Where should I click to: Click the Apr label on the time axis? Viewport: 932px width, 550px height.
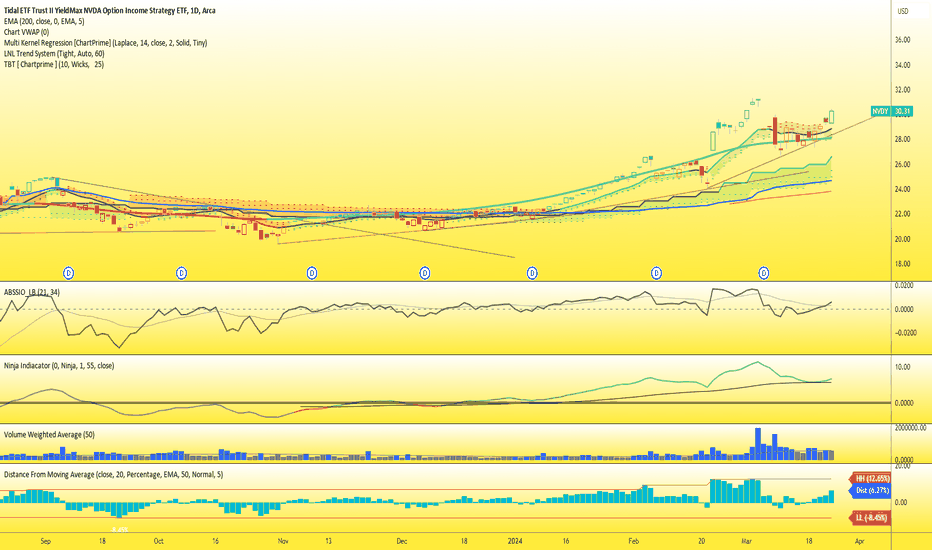tap(859, 541)
